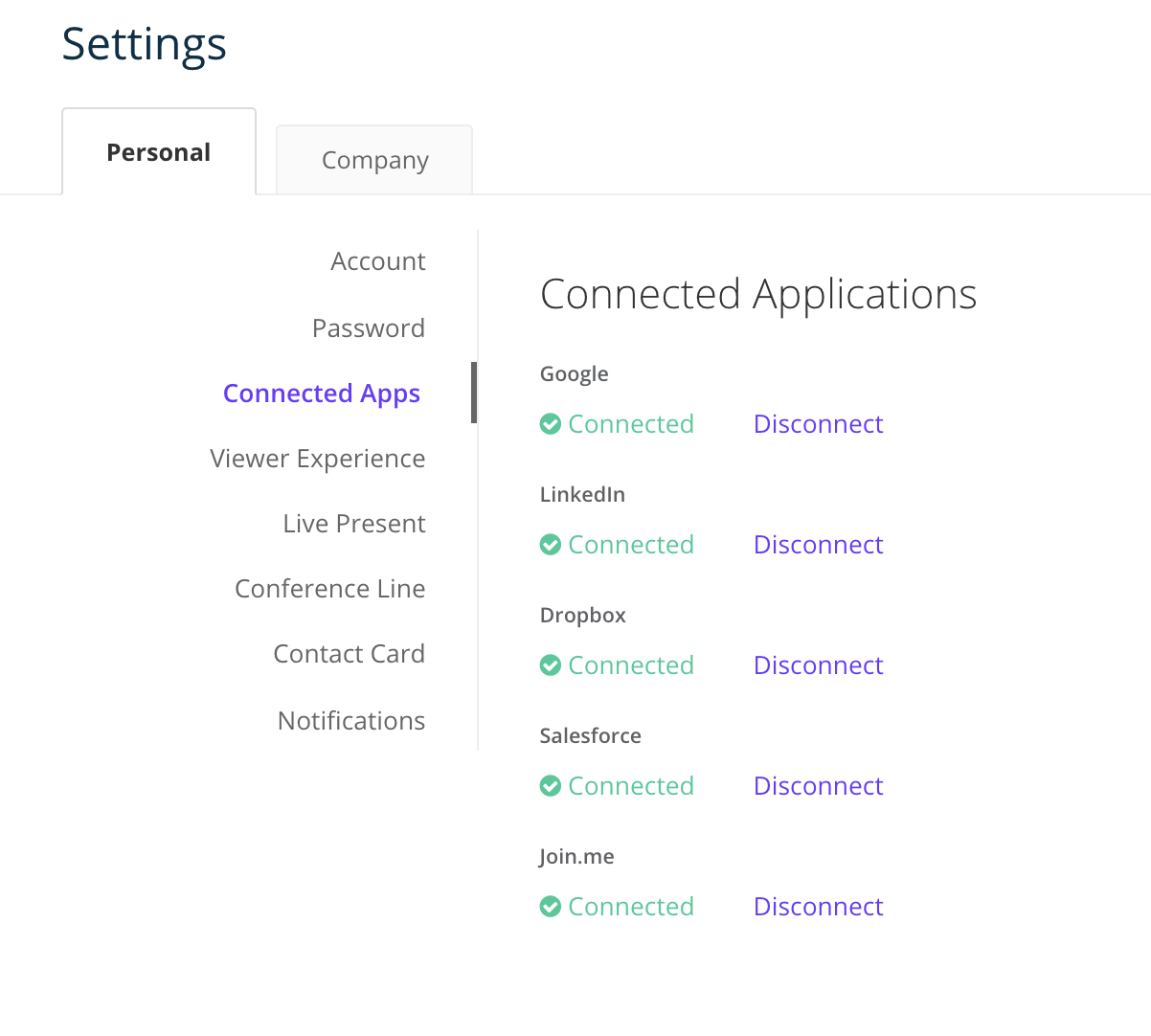Screen dimensions: 1151x1036
Task: Go to Account settings
Action: [x=378, y=261]
